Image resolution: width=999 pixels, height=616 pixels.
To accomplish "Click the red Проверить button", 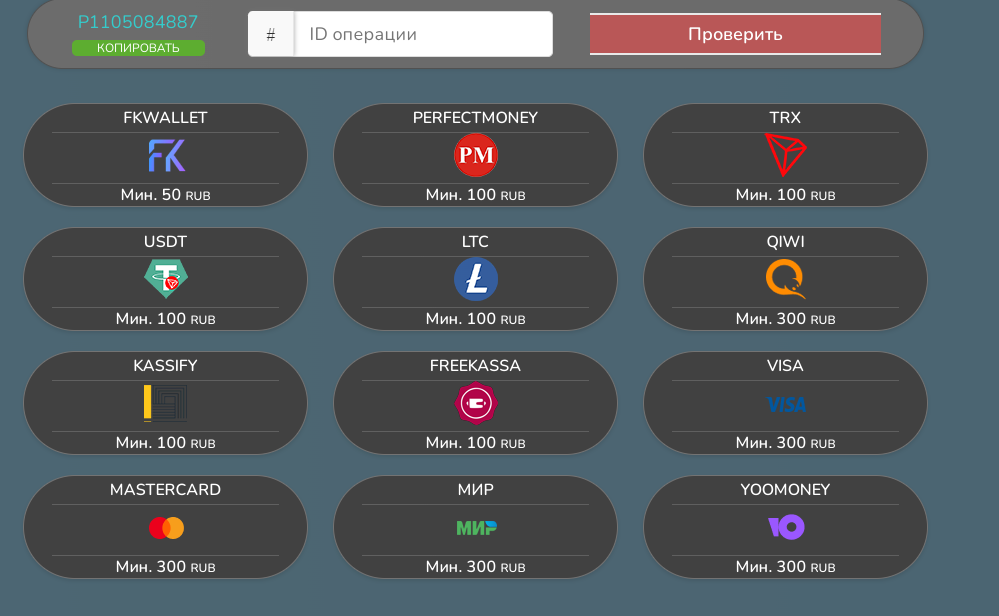I will coord(735,34).
